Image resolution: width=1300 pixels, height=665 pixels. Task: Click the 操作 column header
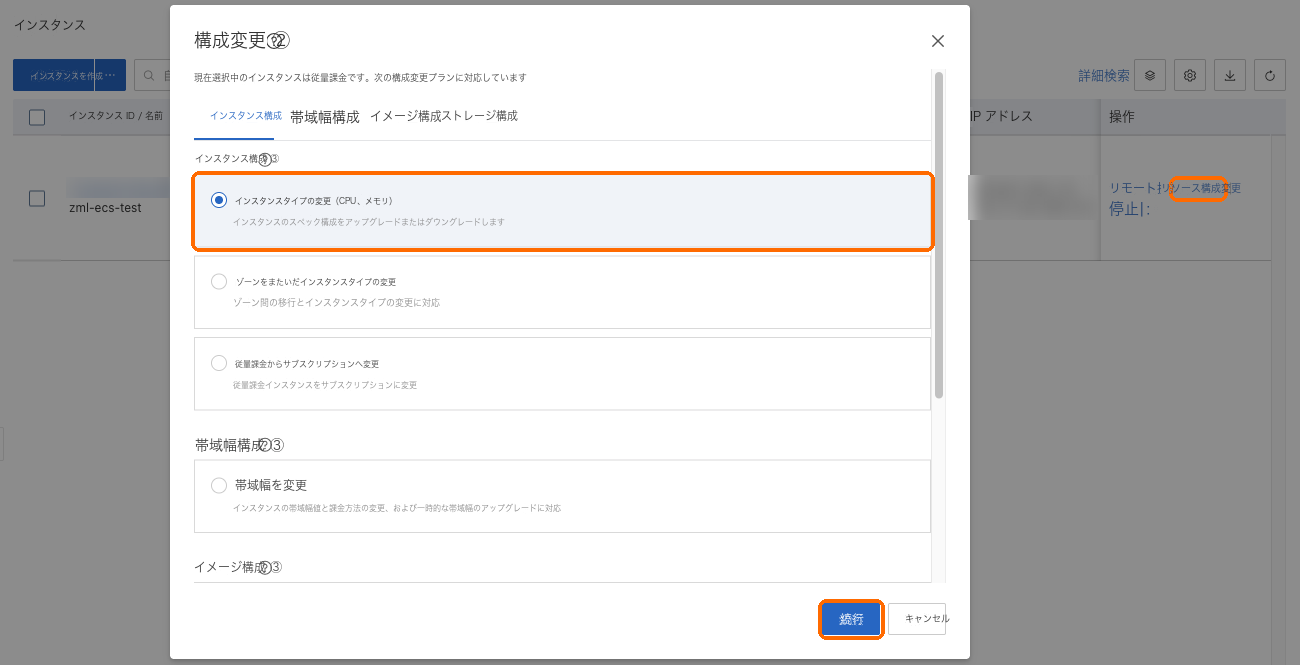pos(1122,117)
